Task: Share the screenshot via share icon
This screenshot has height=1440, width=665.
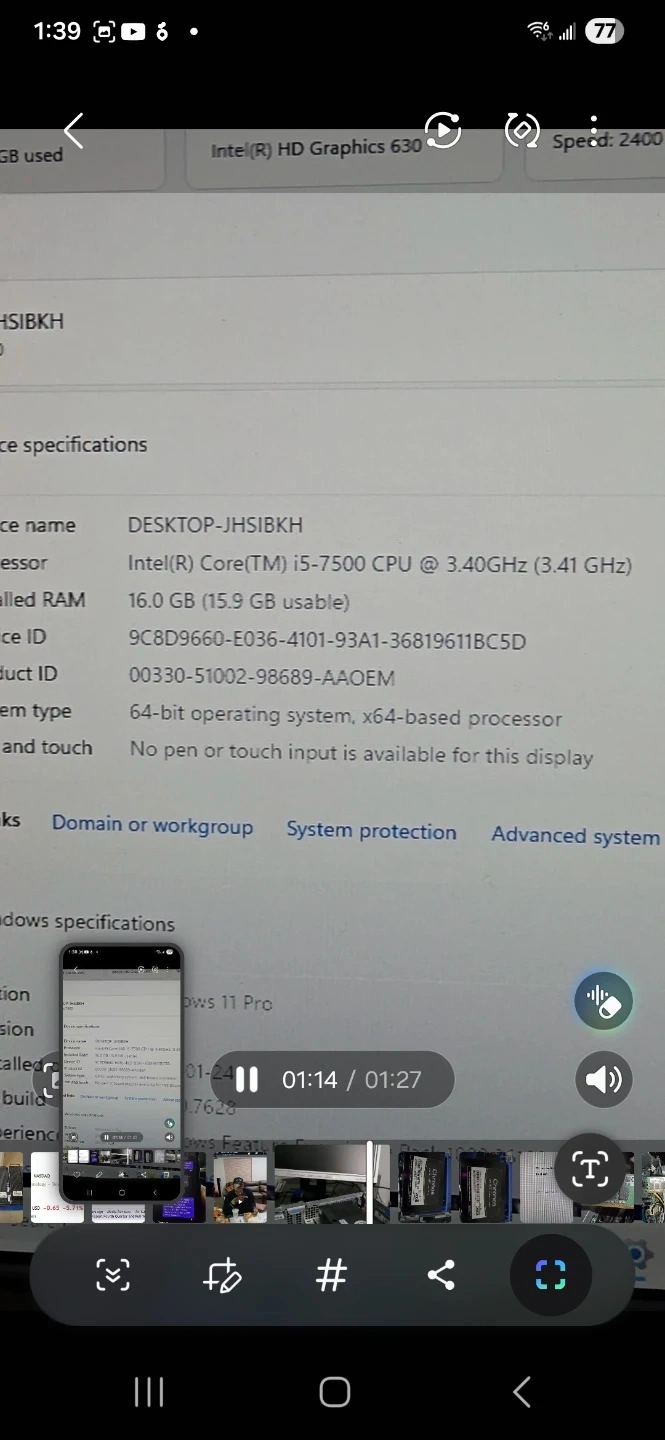Action: [x=441, y=1275]
